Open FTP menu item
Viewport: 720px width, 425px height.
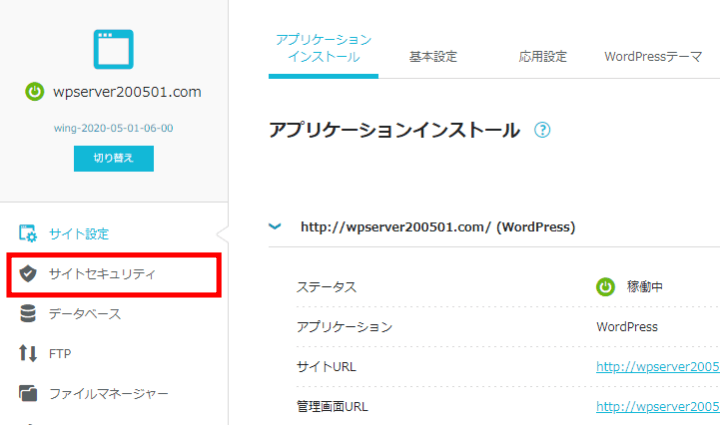pos(60,354)
